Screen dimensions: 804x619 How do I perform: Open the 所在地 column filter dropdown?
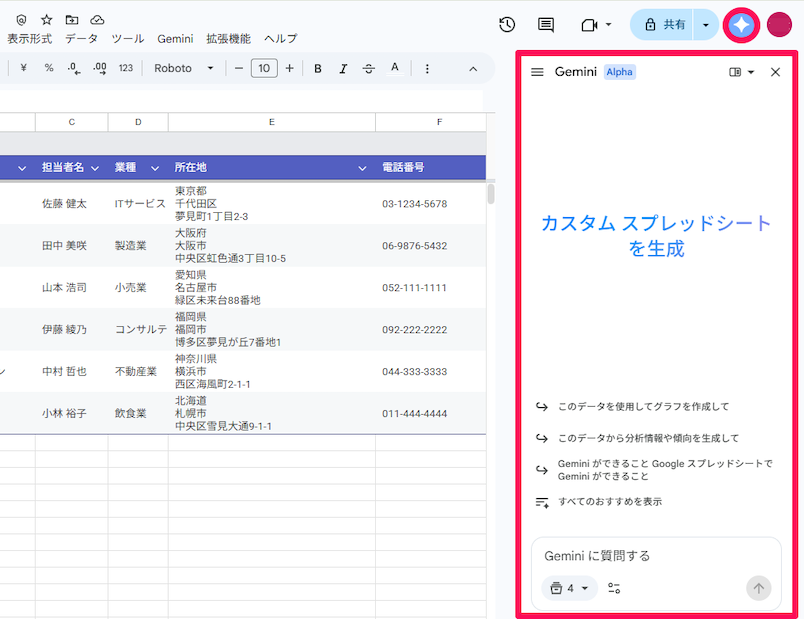point(362,168)
